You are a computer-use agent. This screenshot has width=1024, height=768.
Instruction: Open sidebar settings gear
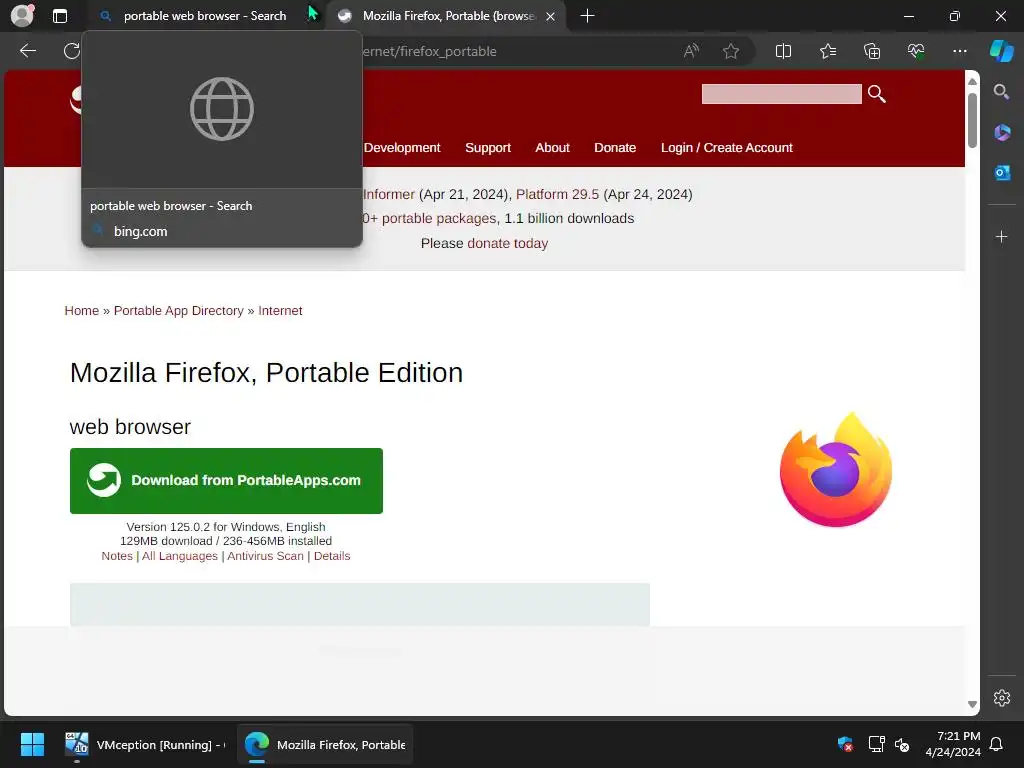pos(1001,697)
